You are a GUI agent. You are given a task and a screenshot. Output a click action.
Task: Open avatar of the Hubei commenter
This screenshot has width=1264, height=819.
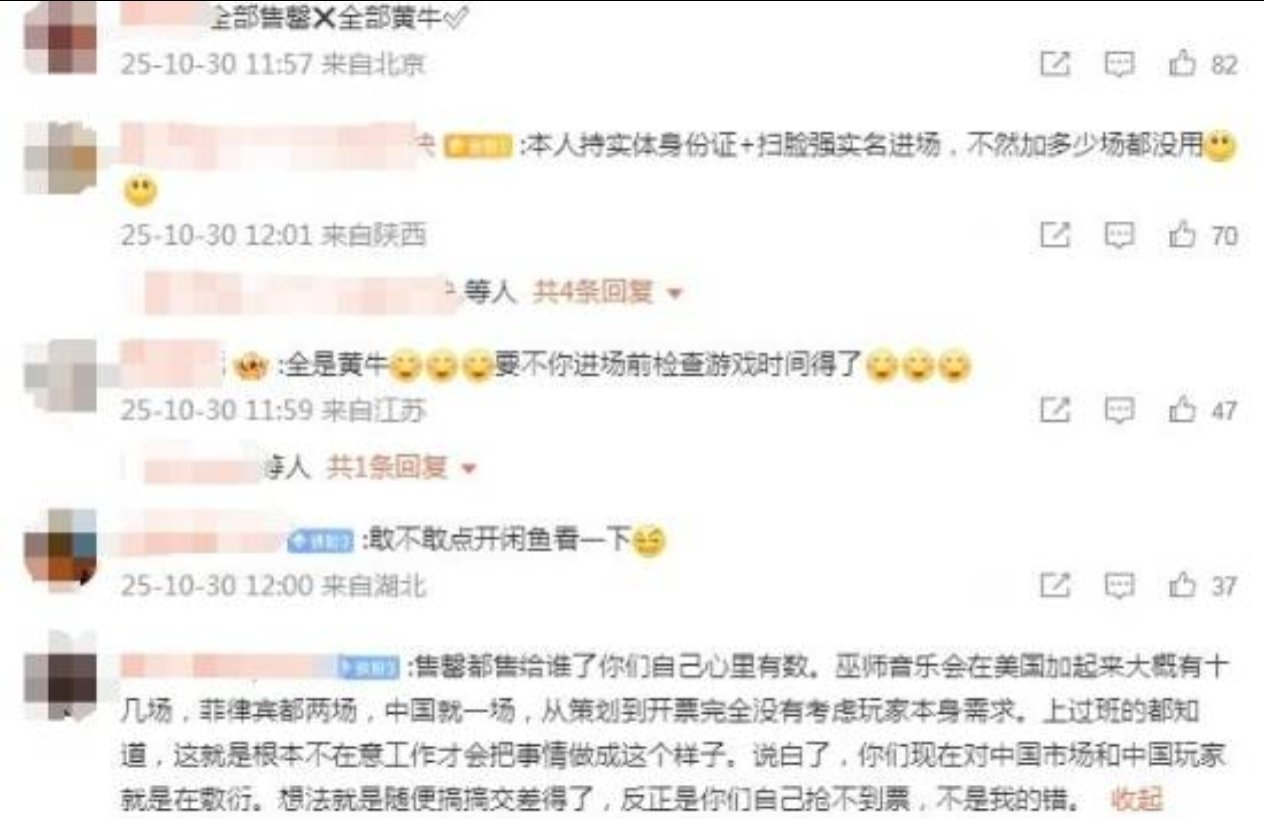point(59,550)
